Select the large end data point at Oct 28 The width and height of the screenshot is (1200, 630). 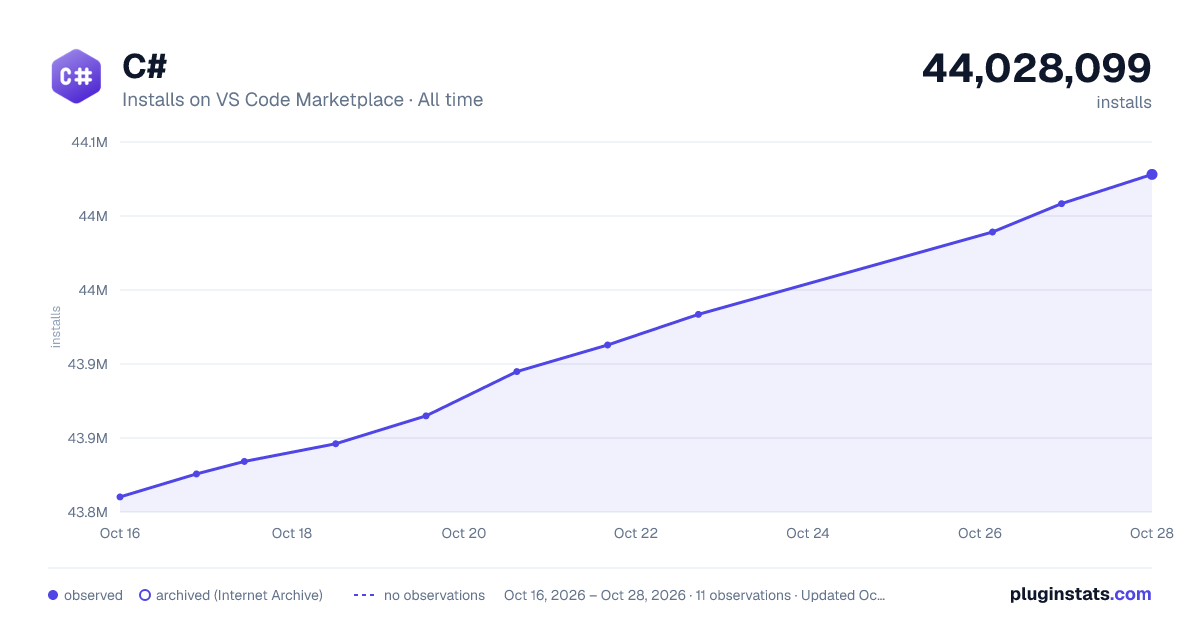coord(1152,174)
